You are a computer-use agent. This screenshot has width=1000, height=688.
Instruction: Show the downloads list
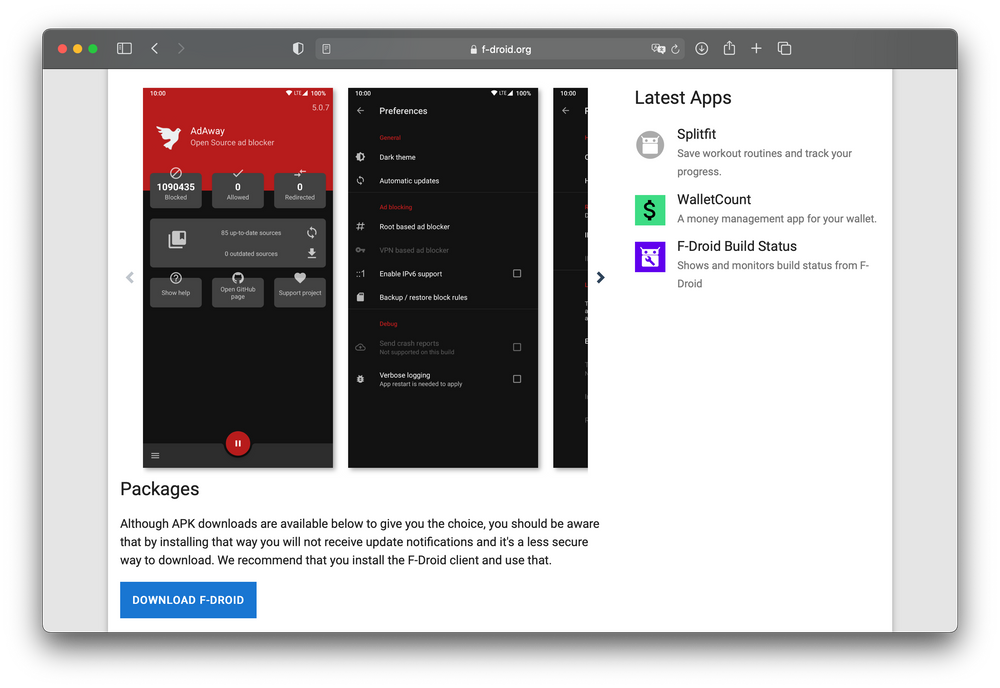click(702, 48)
